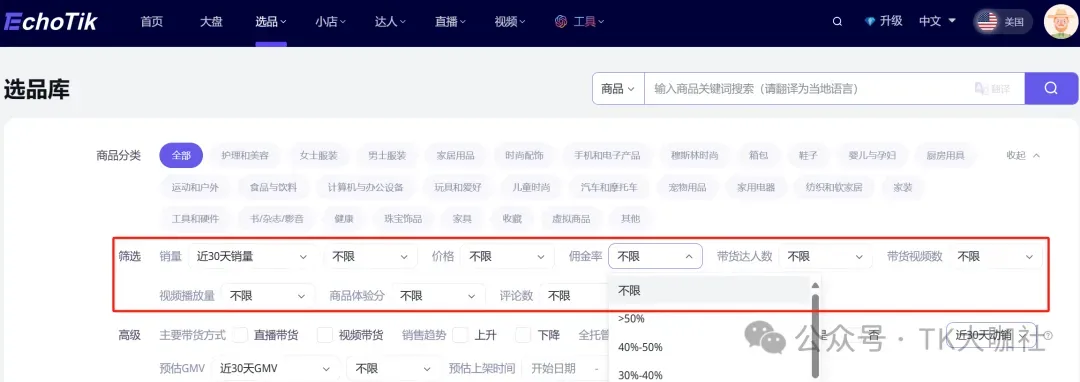Open the 商品 search type dropdown
The image size is (1080, 382).
point(618,89)
